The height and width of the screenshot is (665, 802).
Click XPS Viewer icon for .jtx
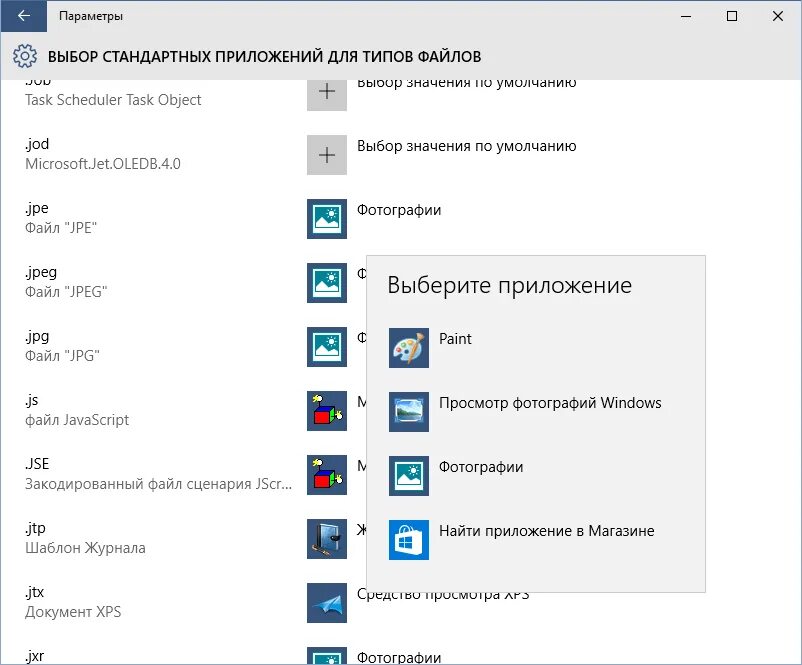327,603
